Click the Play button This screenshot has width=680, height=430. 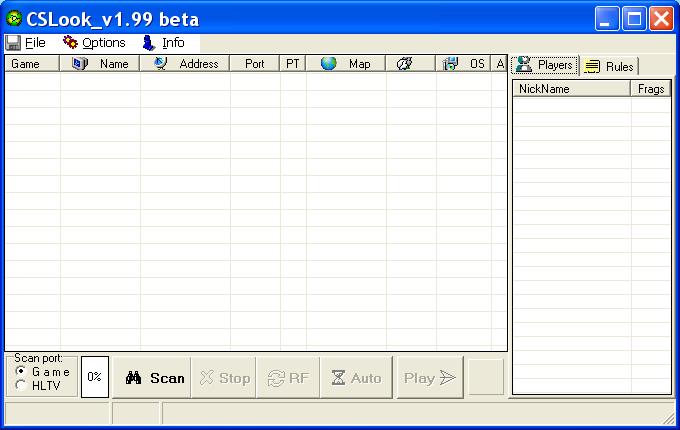(430, 378)
